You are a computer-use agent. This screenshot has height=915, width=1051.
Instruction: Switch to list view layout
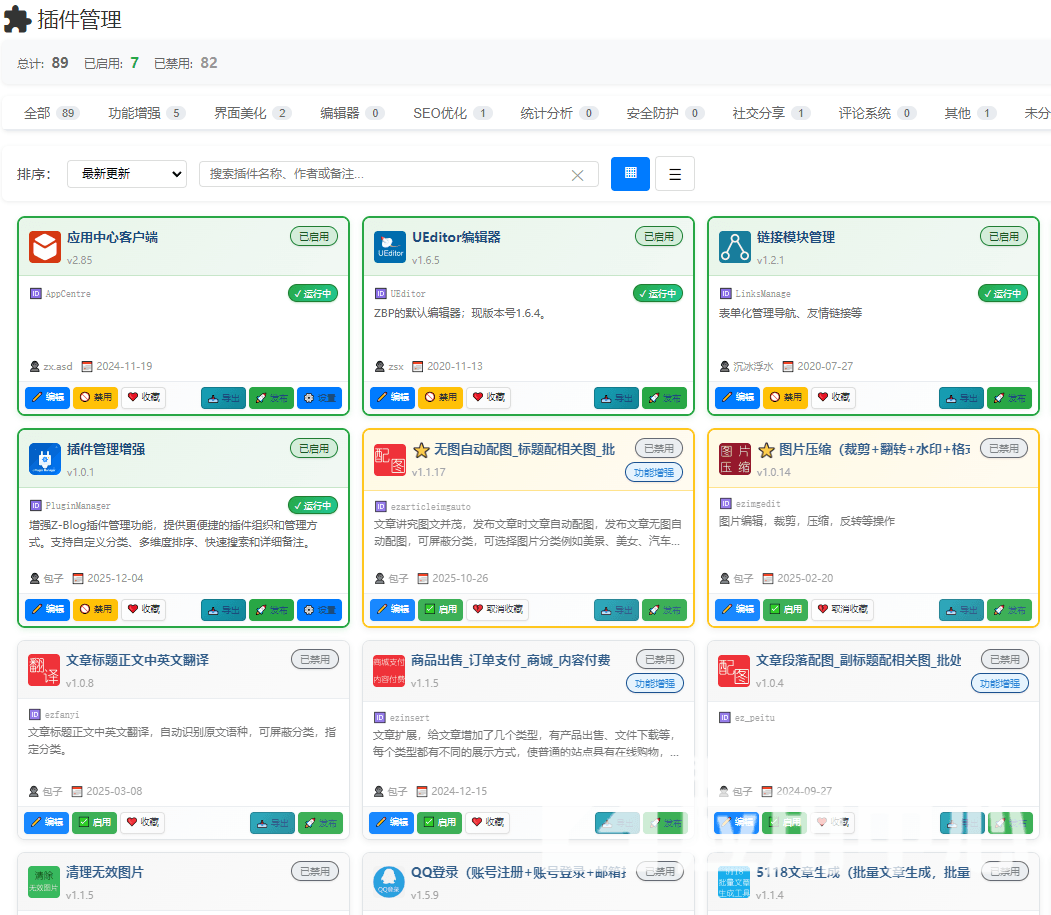[x=675, y=174]
